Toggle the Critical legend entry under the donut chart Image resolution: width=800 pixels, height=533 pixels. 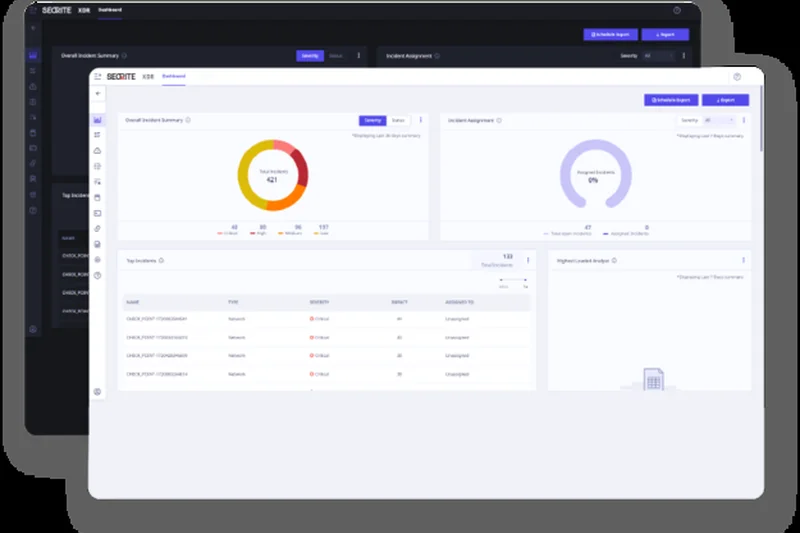(228, 233)
